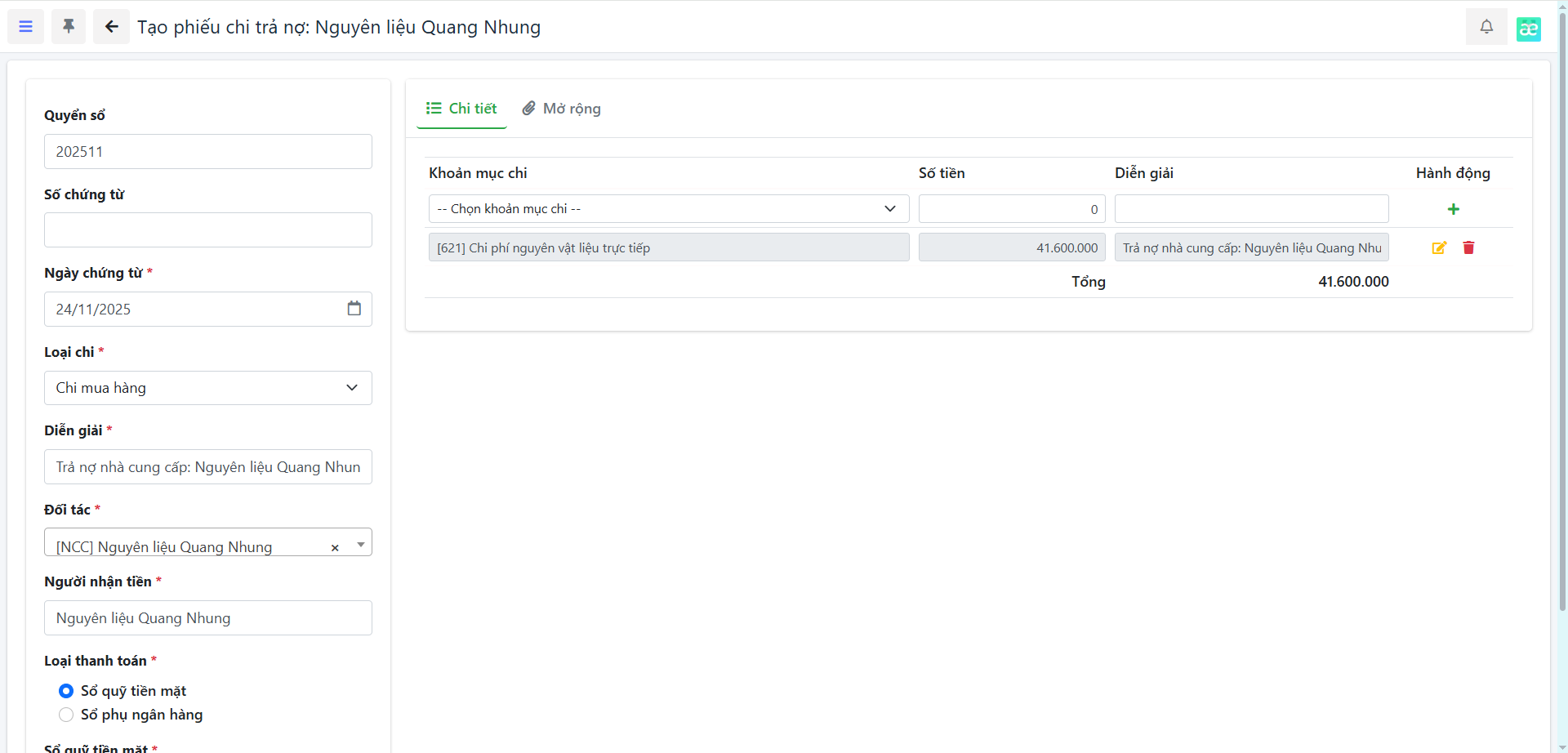Go back using the arrow button
Viewport: 1568px width, 753px height.
point(111,27)
